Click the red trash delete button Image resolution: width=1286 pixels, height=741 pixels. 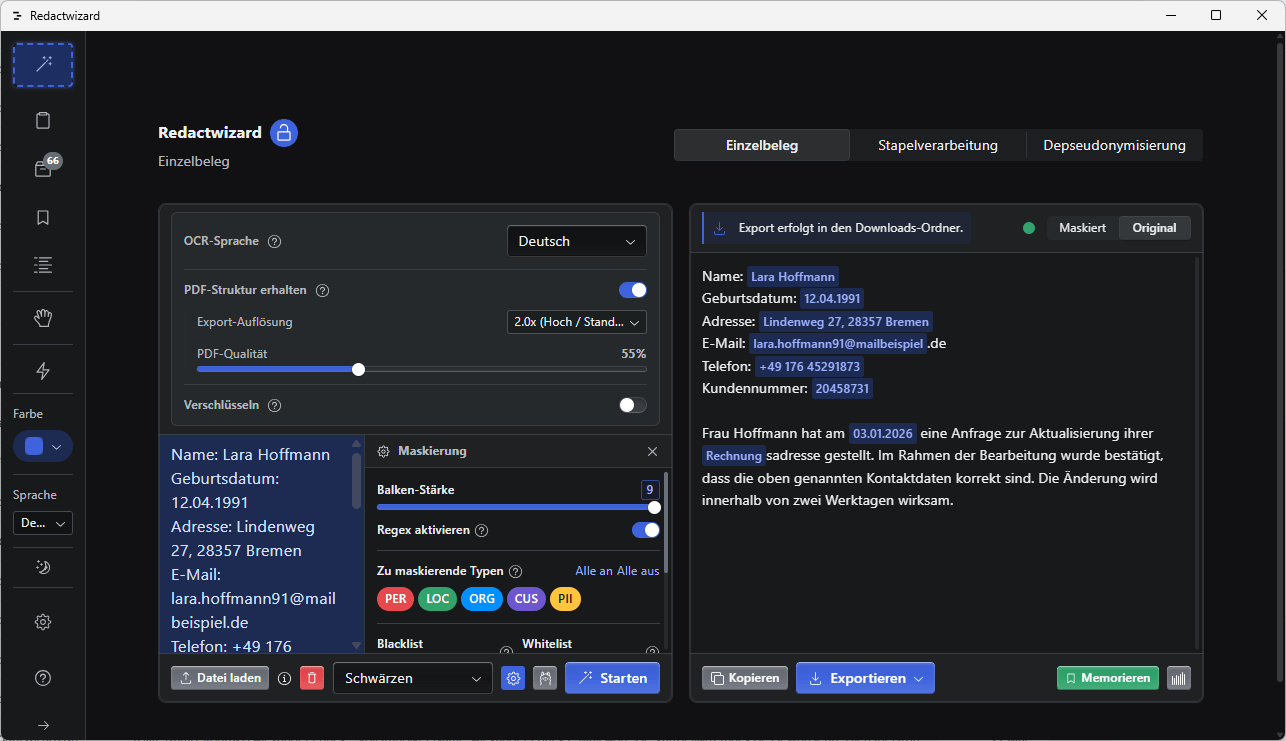[312, 678]
